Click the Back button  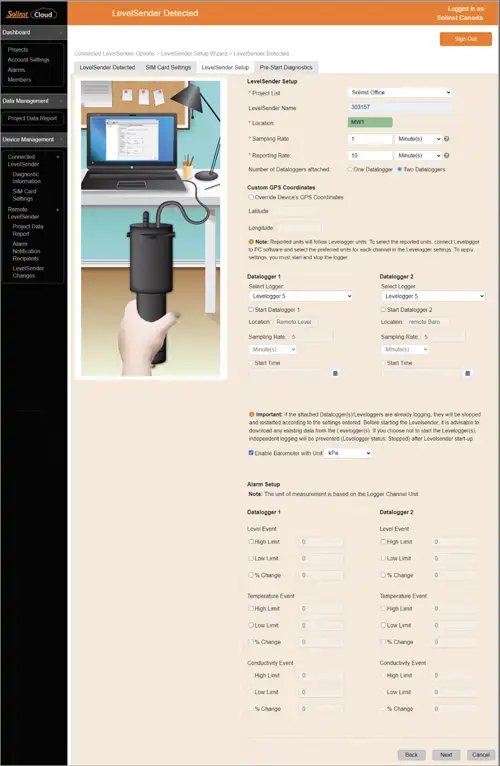coord(412,755)
